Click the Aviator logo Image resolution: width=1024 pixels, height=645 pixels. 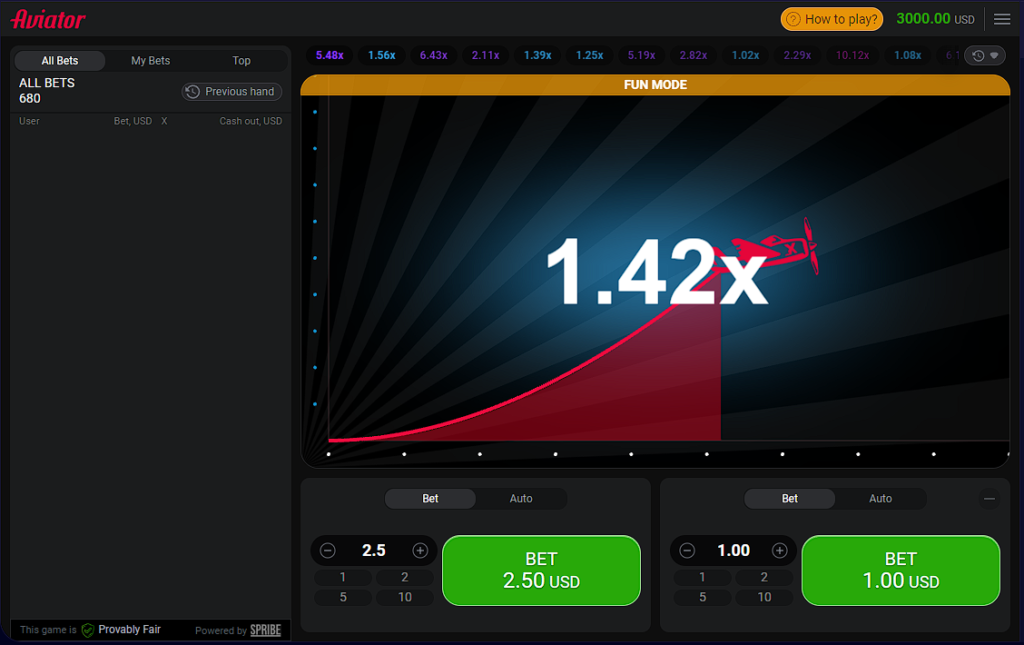(48, 19)
